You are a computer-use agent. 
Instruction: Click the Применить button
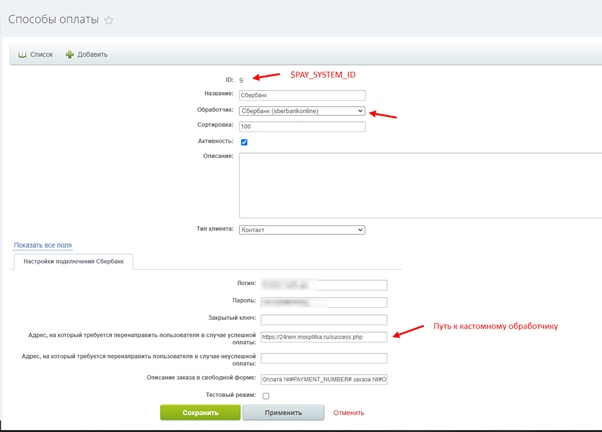point(283,412)
